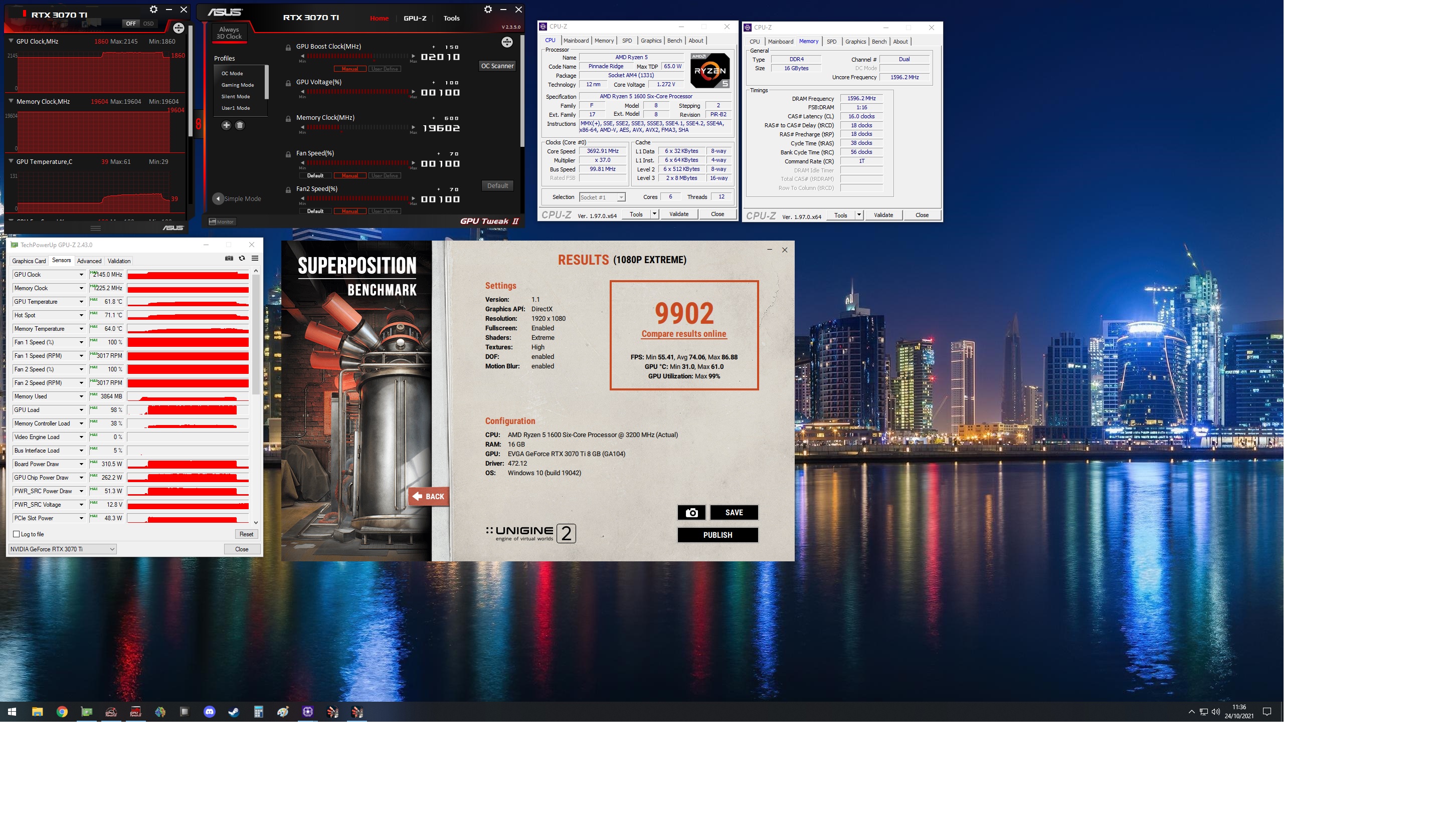
Task: Switch to GPU-Z tab in GPU Tweak
Action: [415, 18]
